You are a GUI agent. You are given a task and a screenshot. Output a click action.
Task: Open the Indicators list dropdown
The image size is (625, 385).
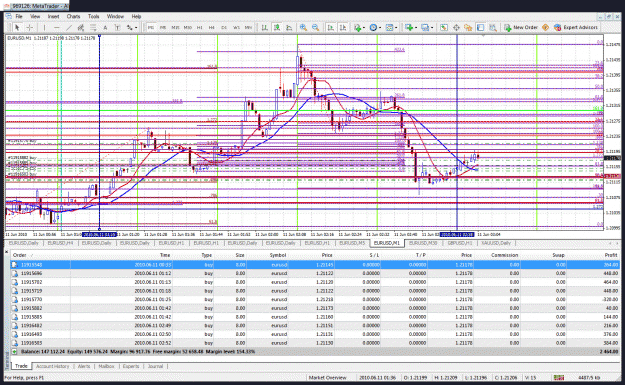360,28
